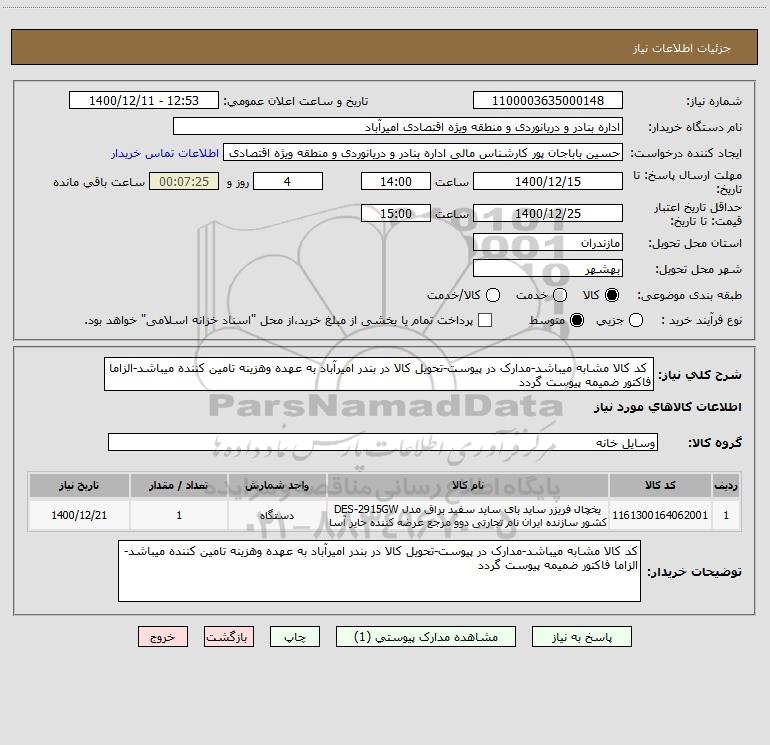
Task: Open مشاهده مدارک پیوستی (1) button
Action: (x=426, y=637)
